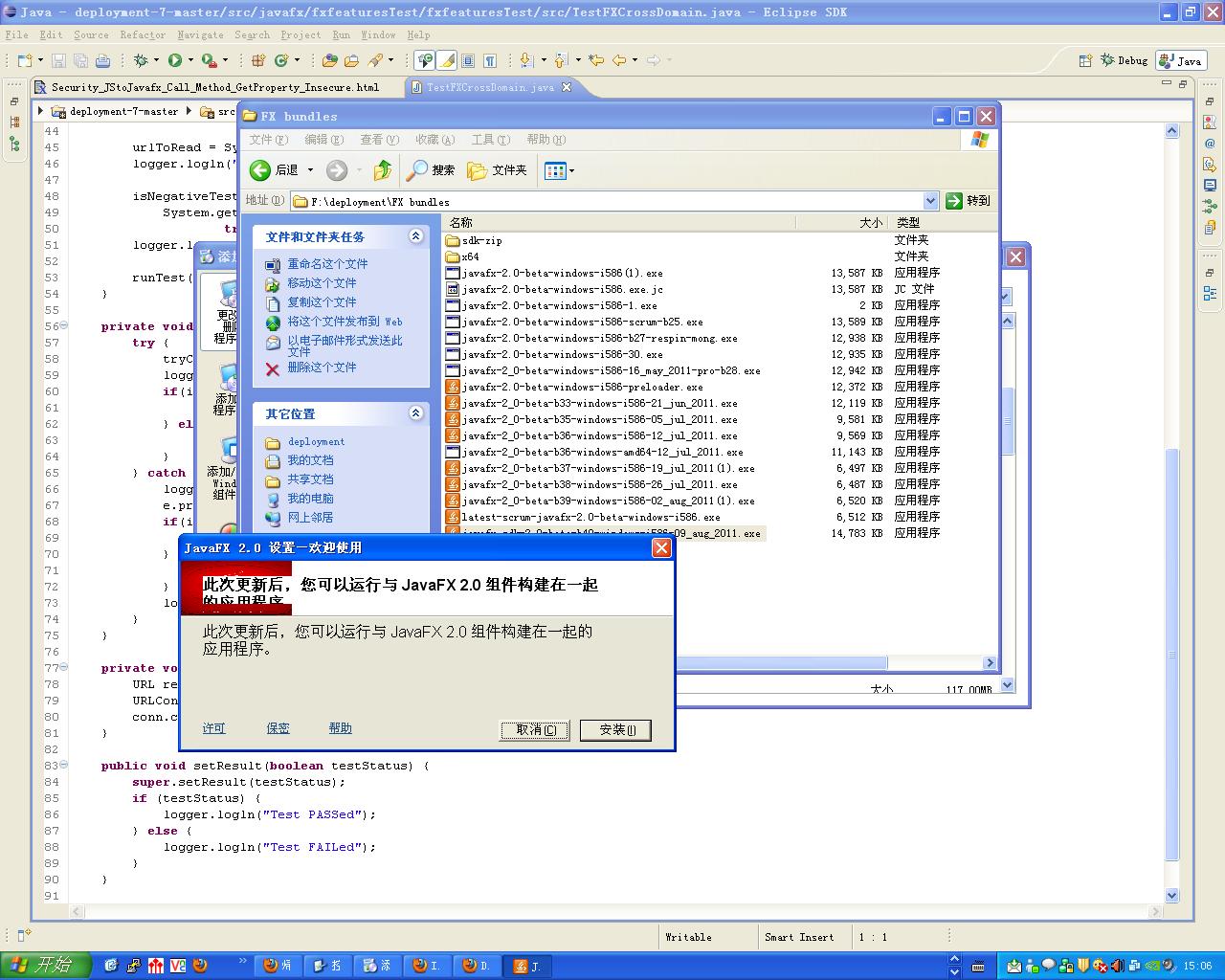
Task: Select the TestFXCrossDomain.java editor tab
Action: (x=491, y=87)
